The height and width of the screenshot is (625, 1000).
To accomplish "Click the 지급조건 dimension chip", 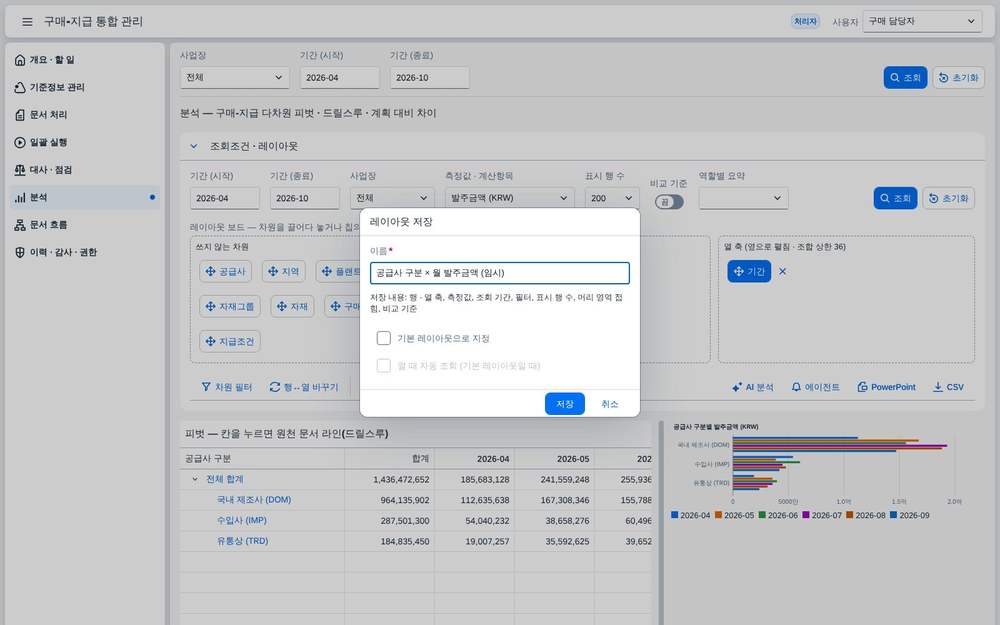I will [230, 341].
